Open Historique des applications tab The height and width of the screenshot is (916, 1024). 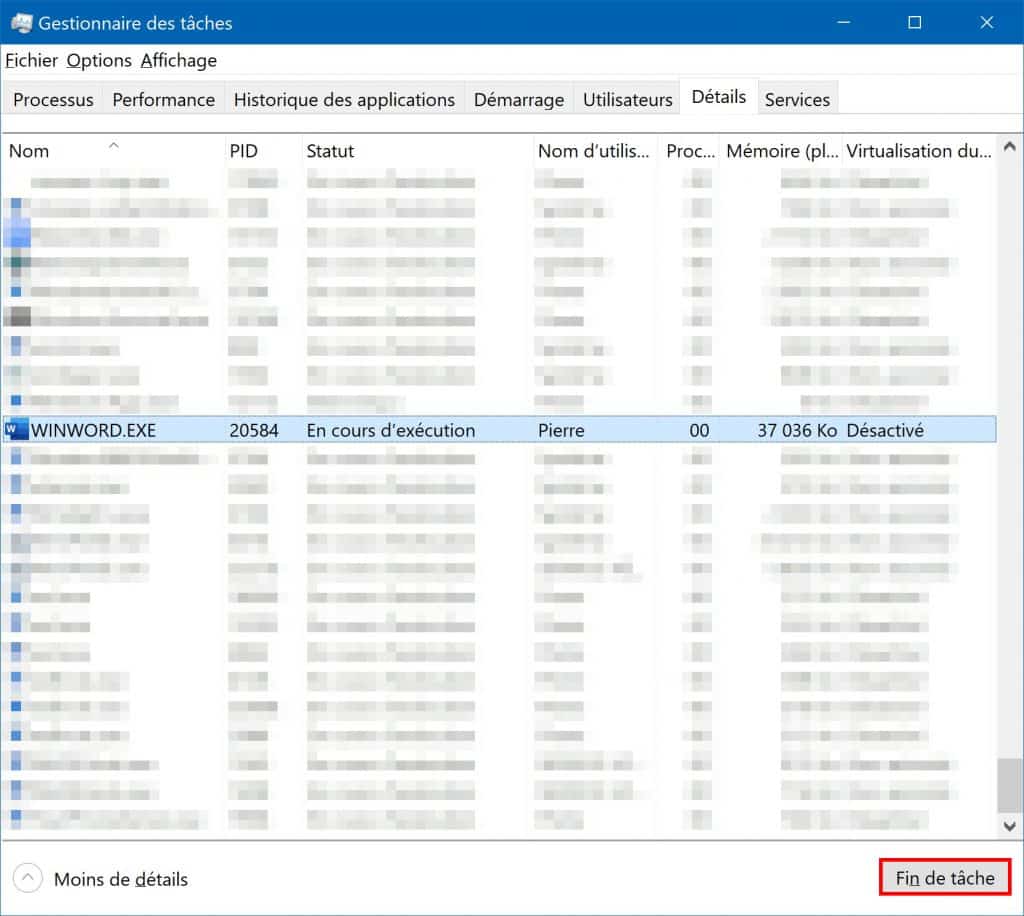pos(344,100)
